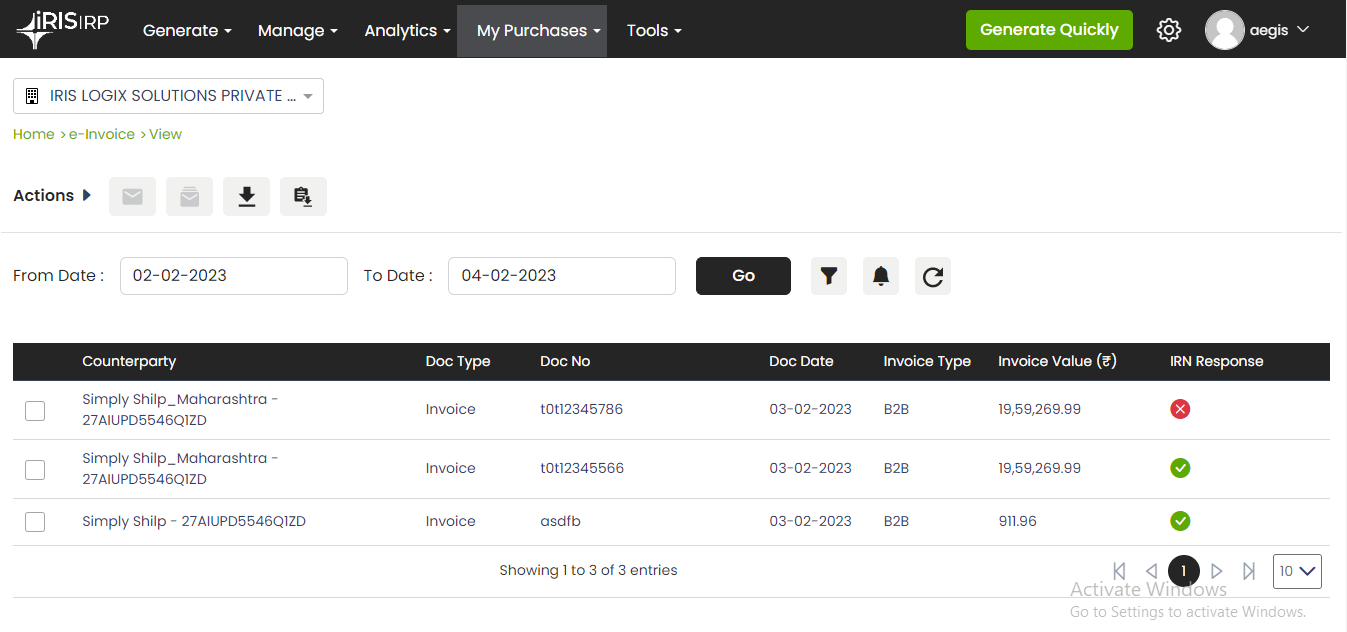Image resolution: width=1347 pixels, height=632 pixels.
Task: Click Showing 1 to 3 of 3 entries
Action: point(588,570)
